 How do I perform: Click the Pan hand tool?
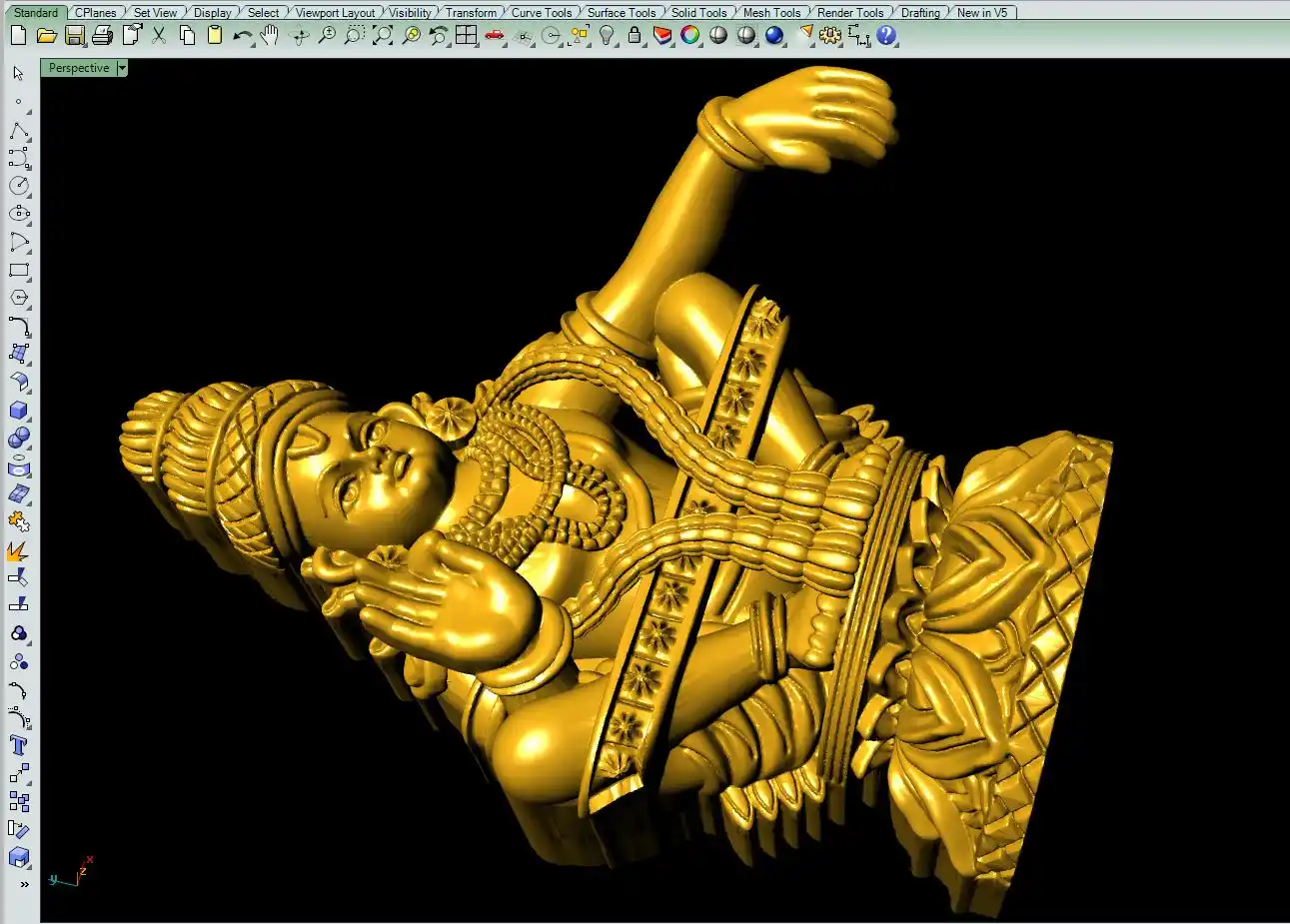(x=270, y=36)
